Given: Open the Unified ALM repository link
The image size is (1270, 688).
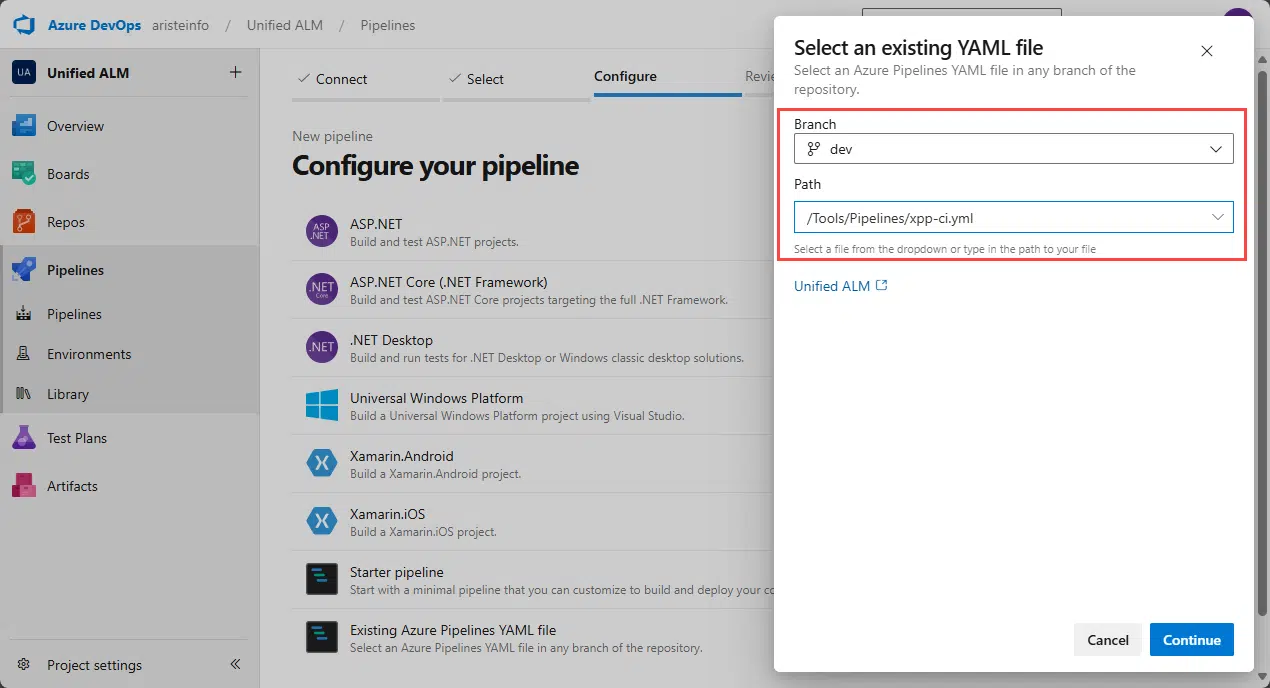Looking at the screenshot, I should (832, 286).
